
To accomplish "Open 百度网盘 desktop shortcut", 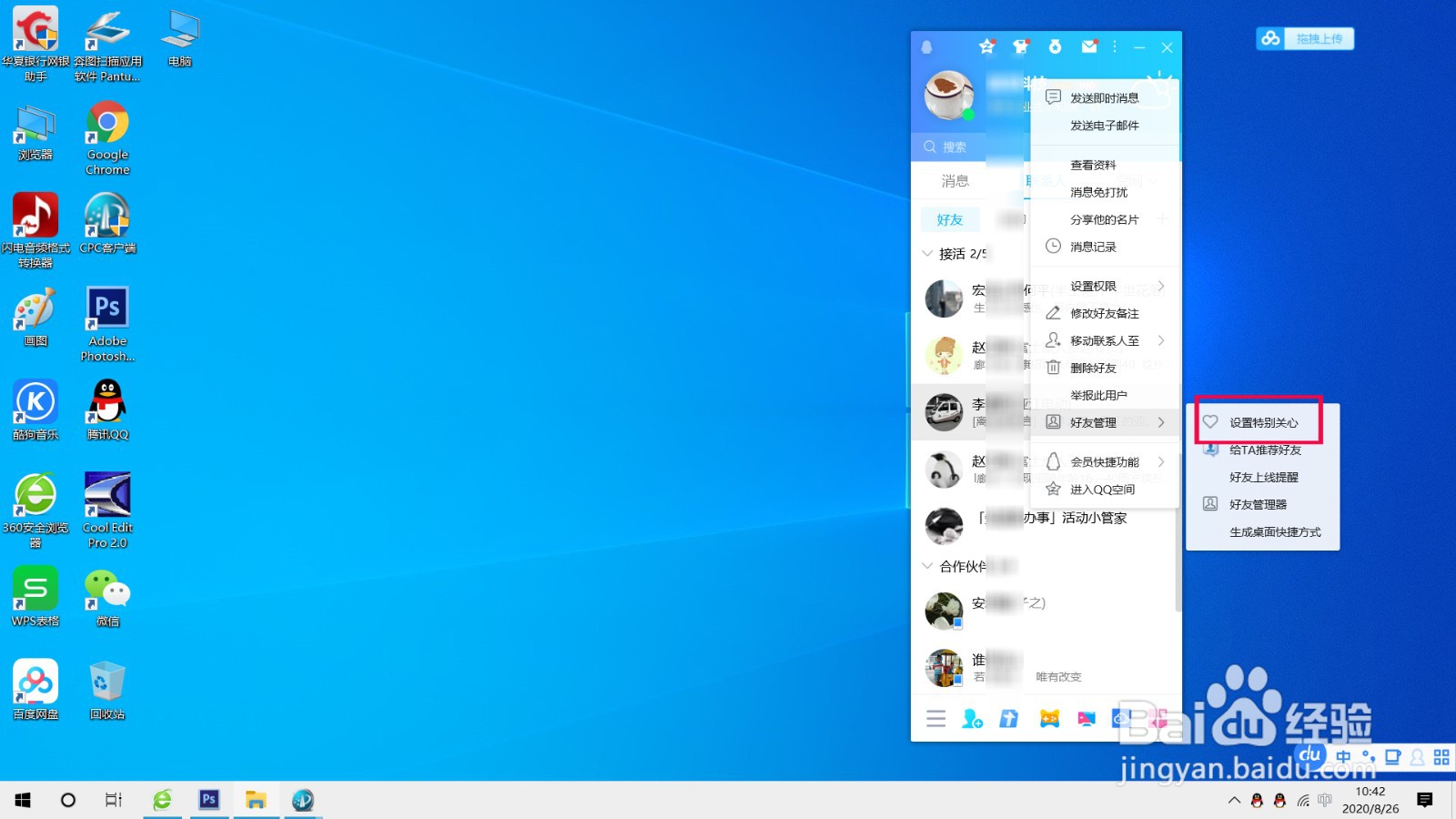I will pos(35,690).
